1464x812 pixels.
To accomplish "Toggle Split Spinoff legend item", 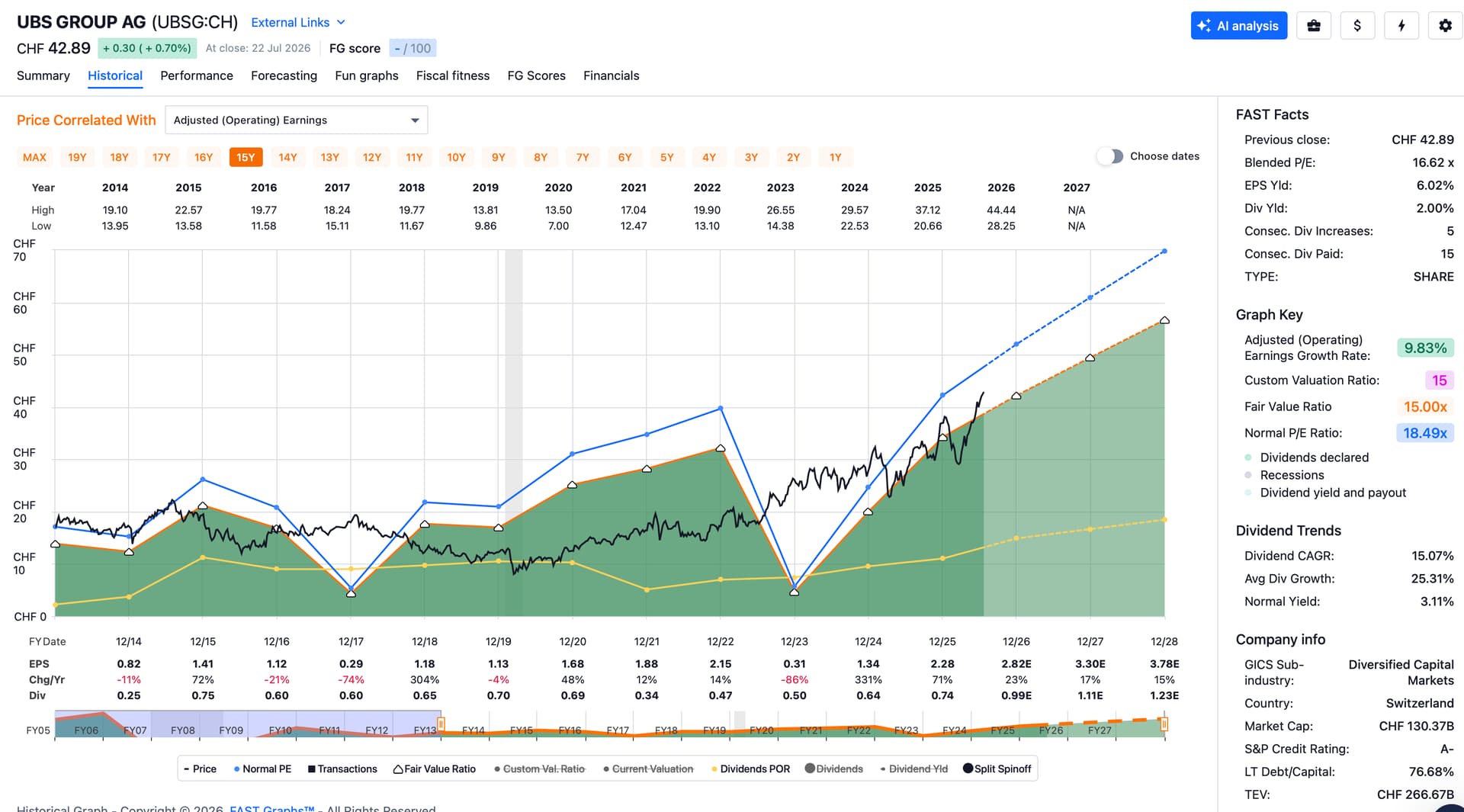I will (997, 769).
